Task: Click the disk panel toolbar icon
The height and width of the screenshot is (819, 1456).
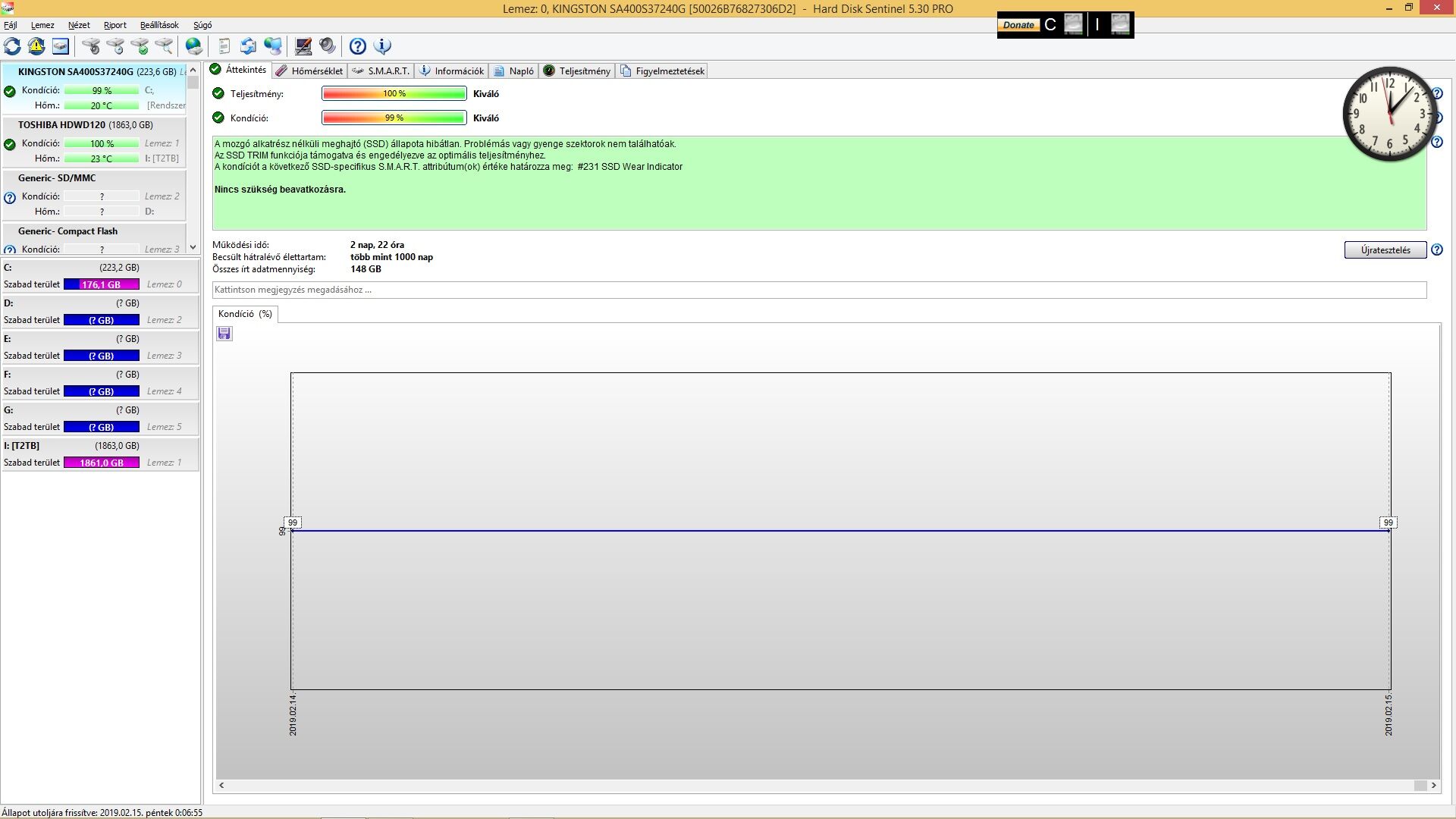Action: click(61, 46)
